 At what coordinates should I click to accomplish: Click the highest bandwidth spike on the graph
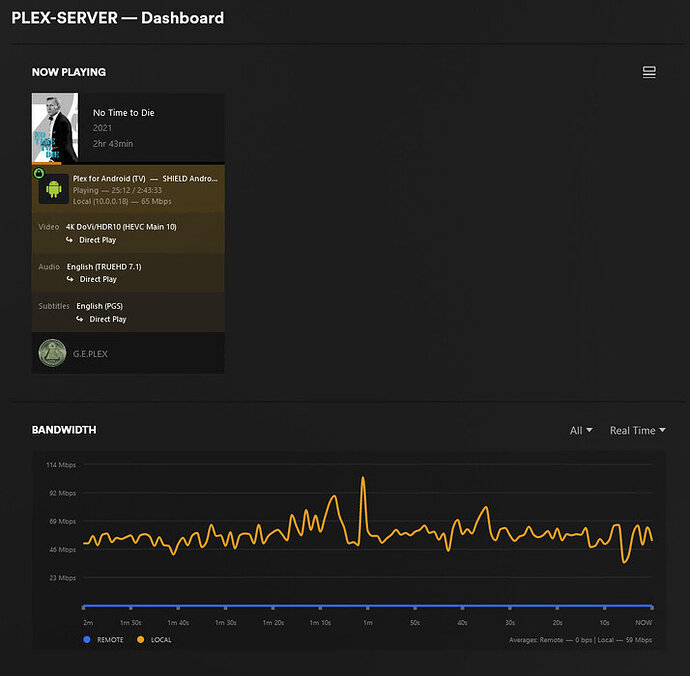coord(363,478)
